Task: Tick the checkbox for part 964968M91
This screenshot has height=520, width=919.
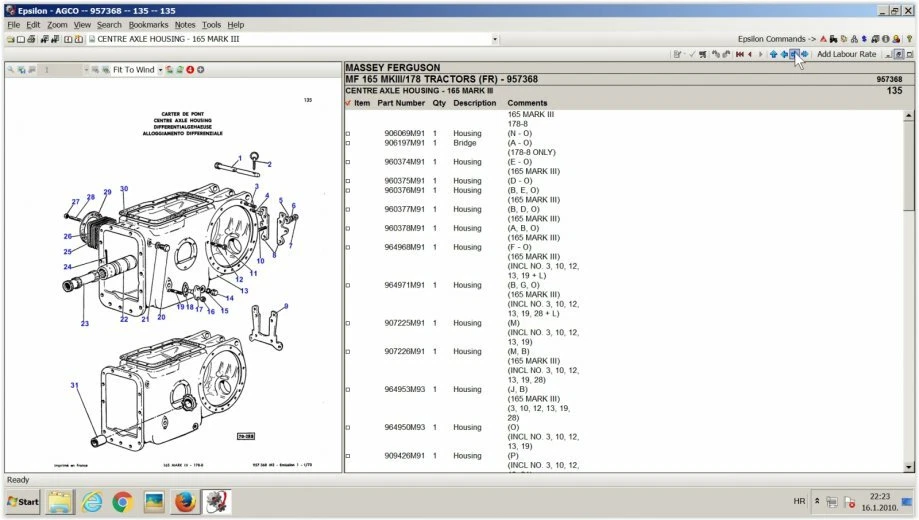Action: [348, 247]
